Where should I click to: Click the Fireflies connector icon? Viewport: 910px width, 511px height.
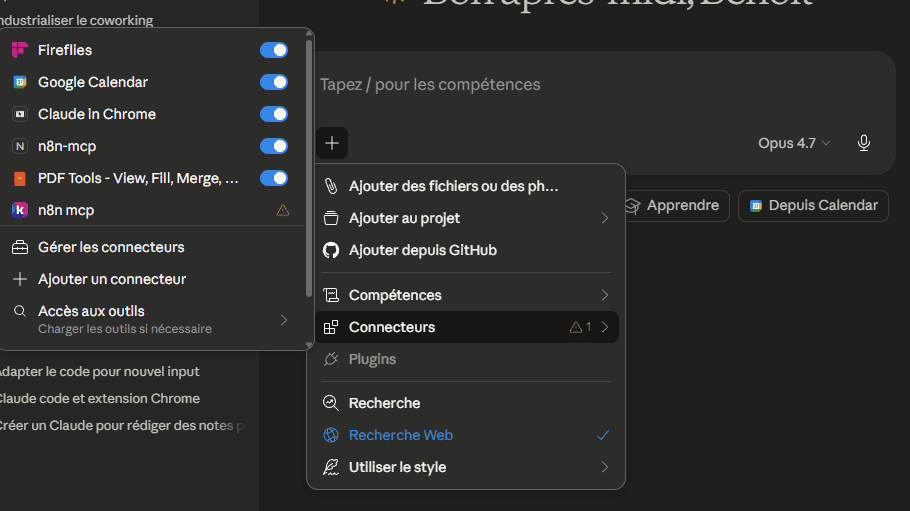click(20, 50)
